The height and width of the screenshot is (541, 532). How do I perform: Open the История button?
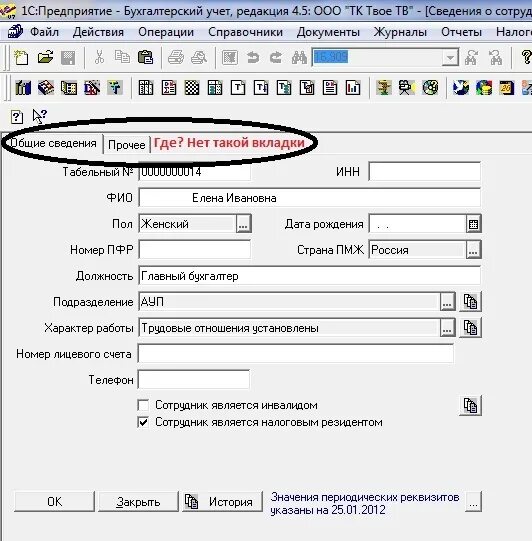(x=222, y=502)
